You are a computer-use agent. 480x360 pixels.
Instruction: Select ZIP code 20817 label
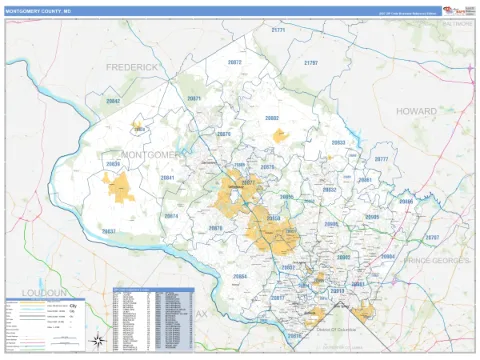278,298
